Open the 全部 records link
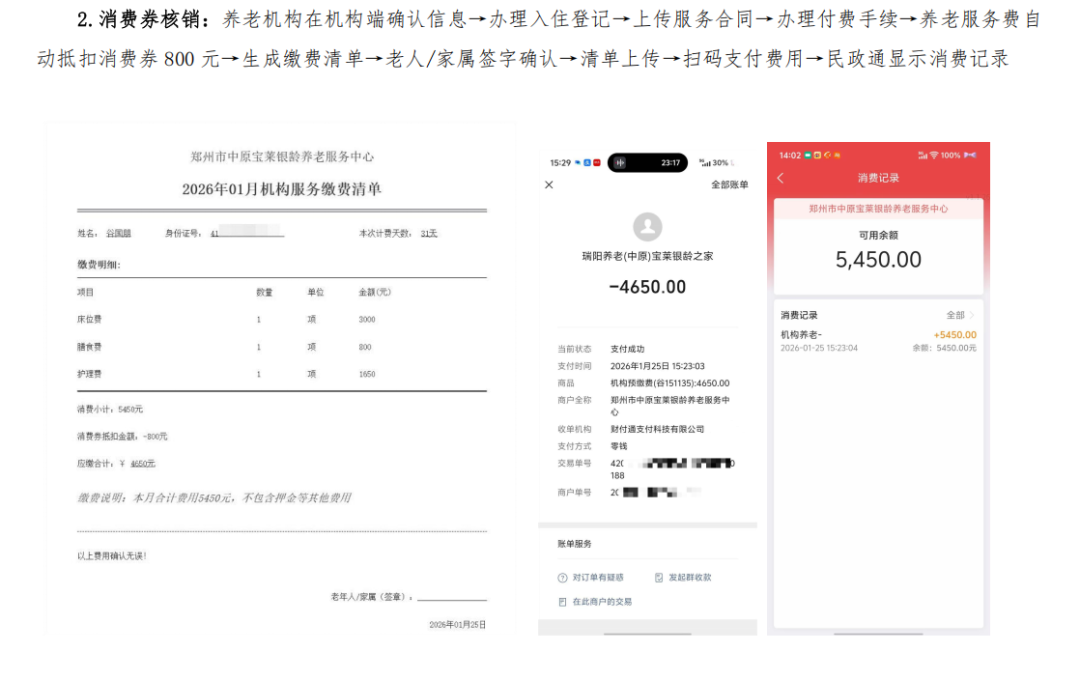Screen dimensions: 1080x680 tap(955, 315)
